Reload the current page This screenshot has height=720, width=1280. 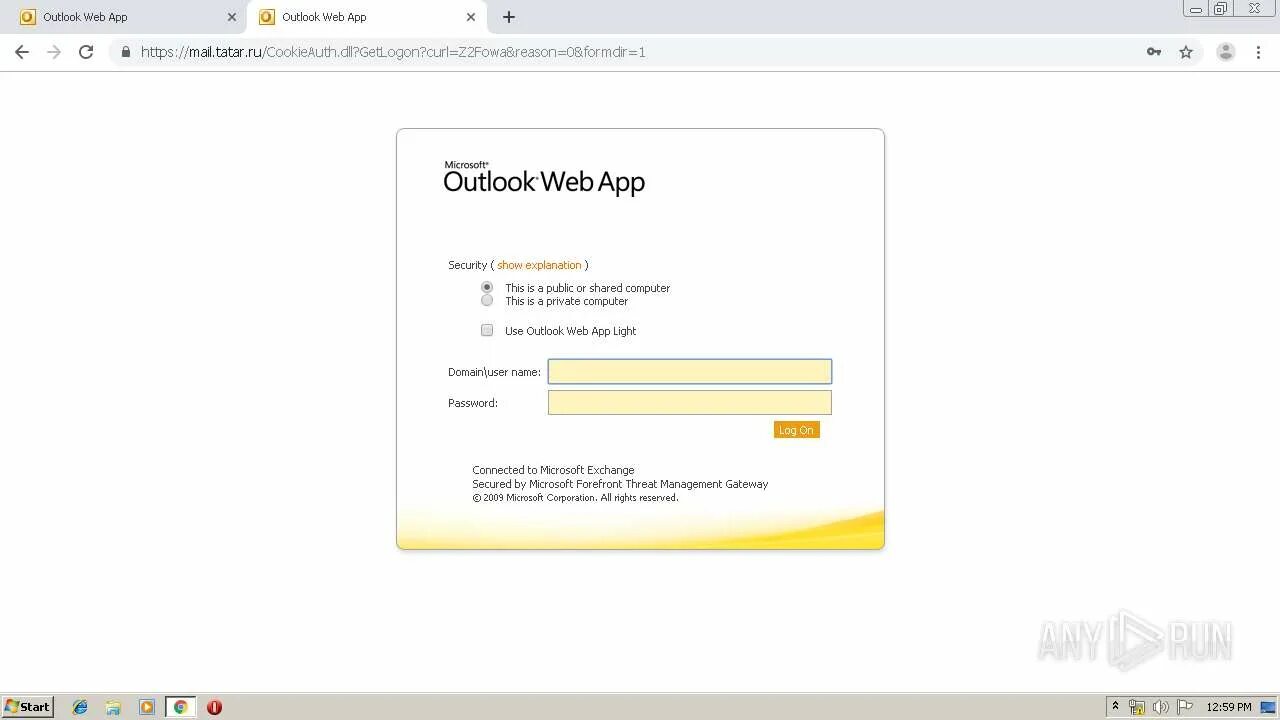86,52
